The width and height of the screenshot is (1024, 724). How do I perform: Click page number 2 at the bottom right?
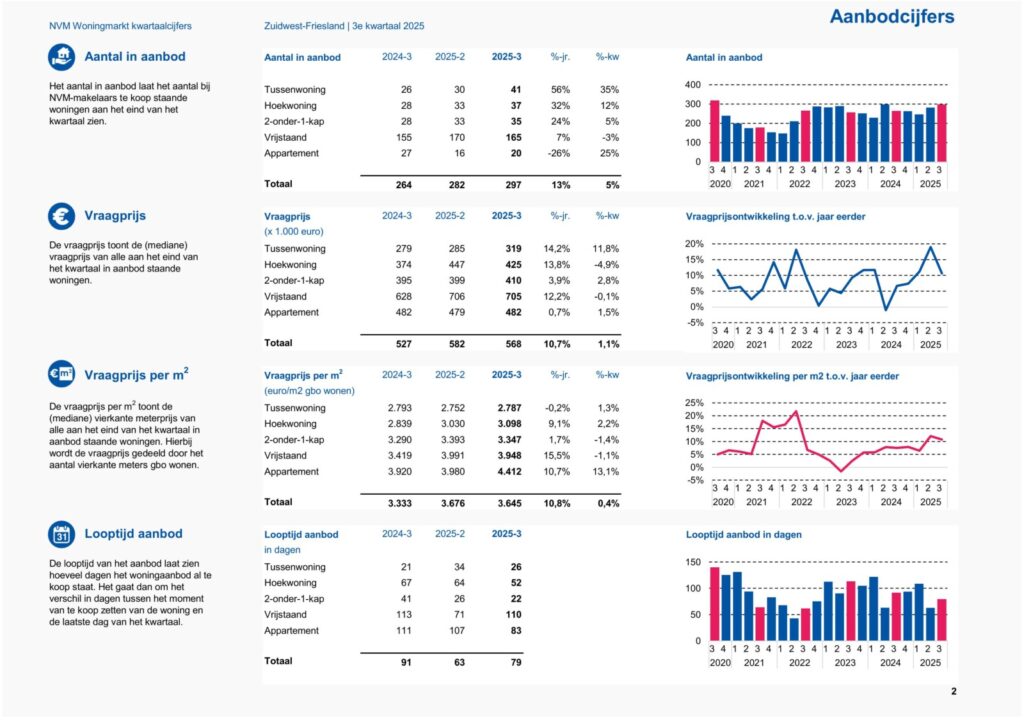[x=953, y=691]
